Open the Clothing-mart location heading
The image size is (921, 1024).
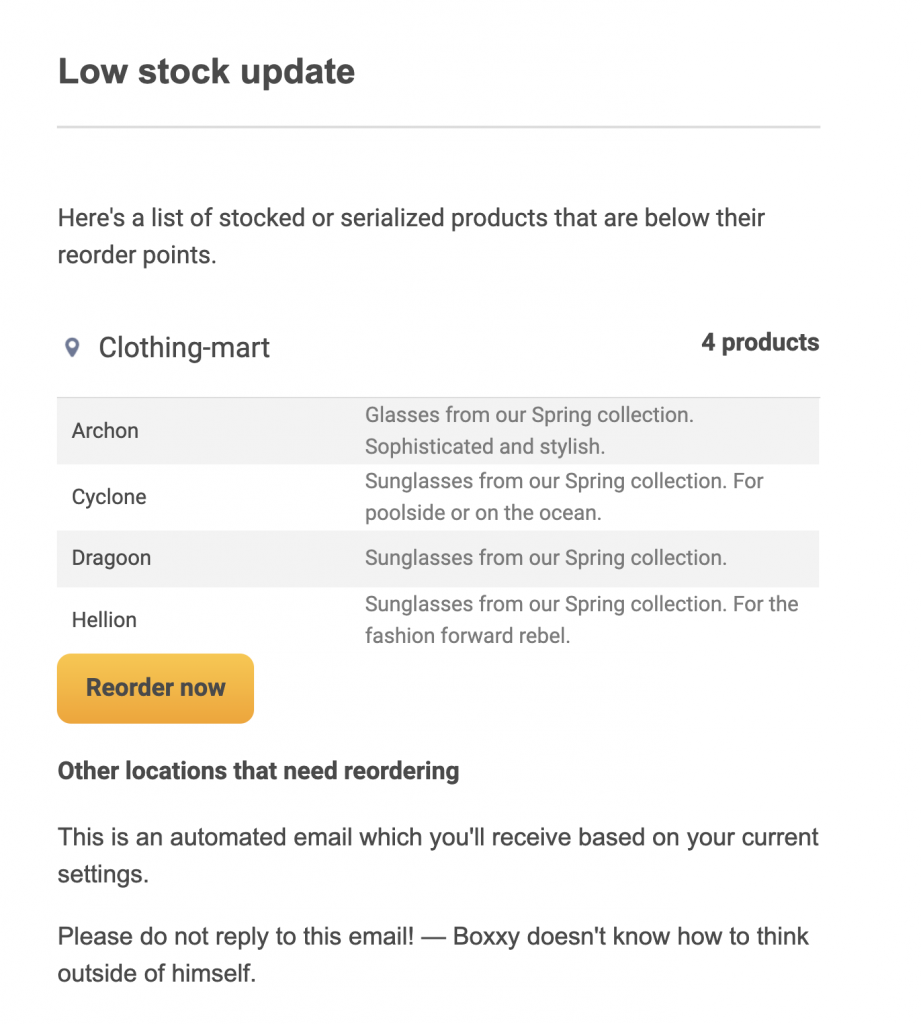point(184,347)
